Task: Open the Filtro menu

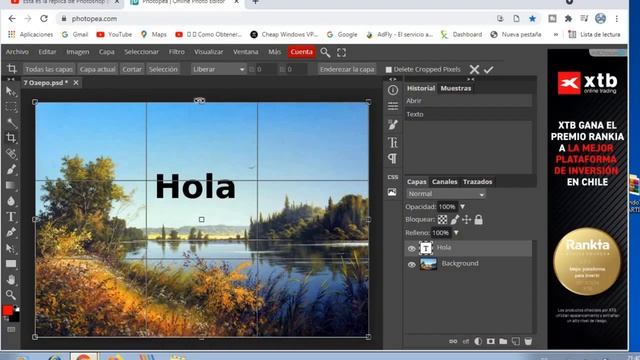Action: coord(177,52)
